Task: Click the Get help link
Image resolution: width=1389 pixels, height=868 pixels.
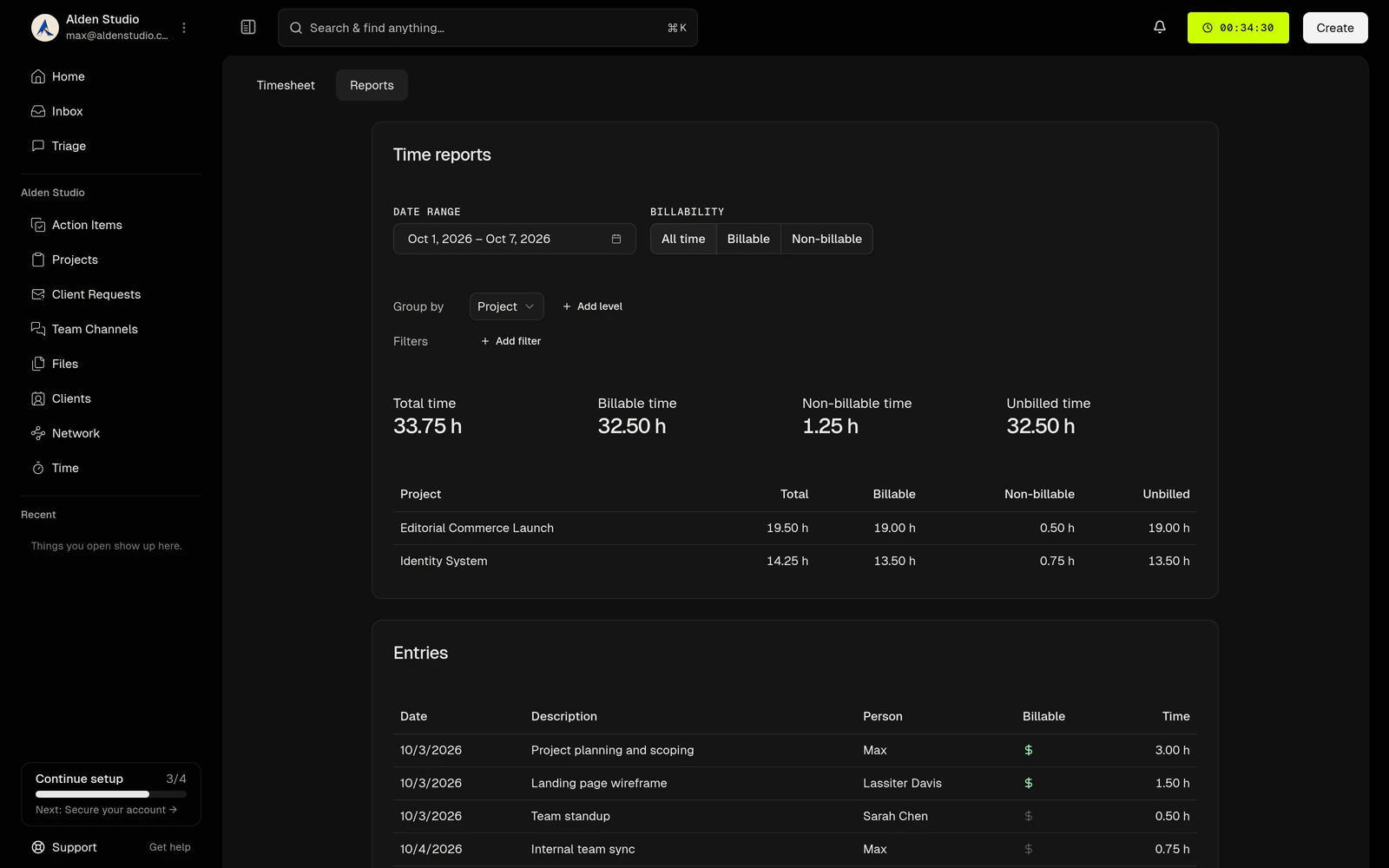Action: click(x=169, y=847)
